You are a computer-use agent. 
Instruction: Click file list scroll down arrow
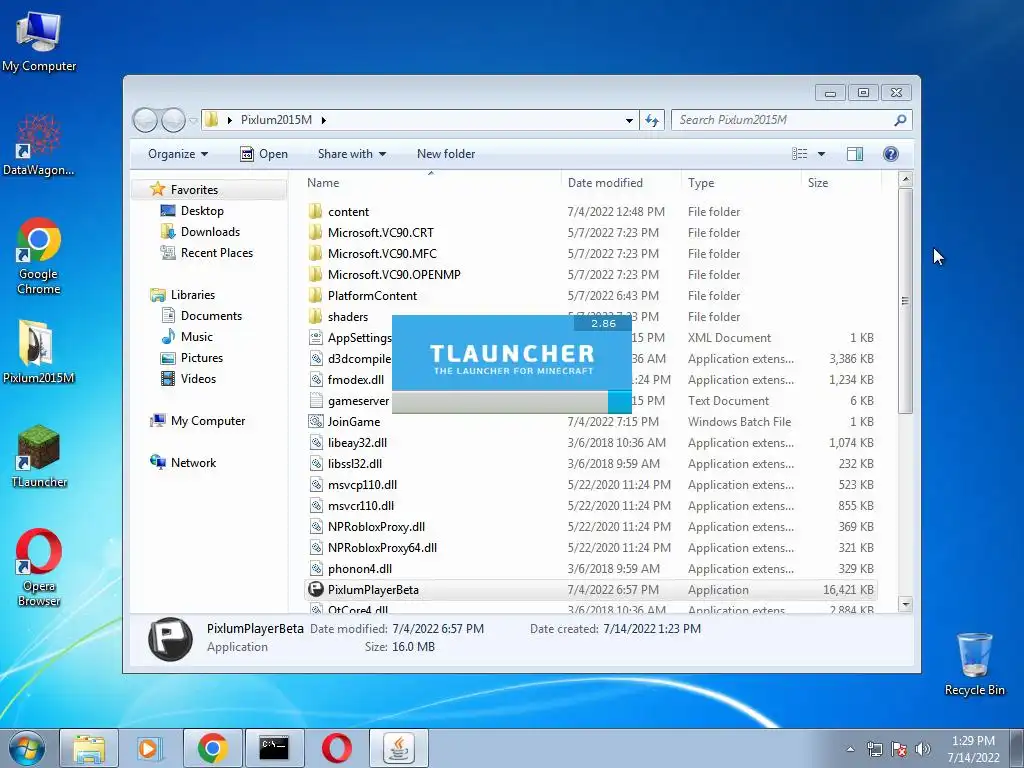[x=905, y=604]
